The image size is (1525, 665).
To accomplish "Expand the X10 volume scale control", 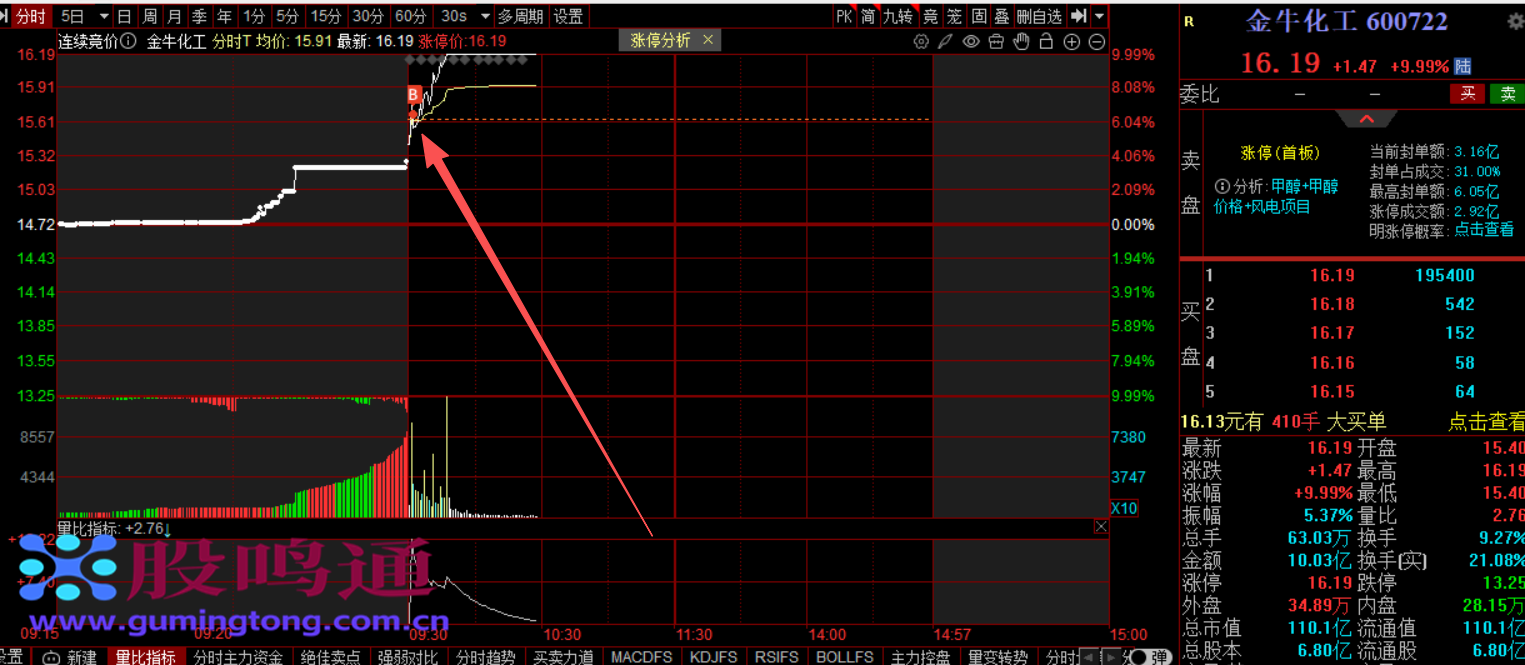I will point(1124,508).
